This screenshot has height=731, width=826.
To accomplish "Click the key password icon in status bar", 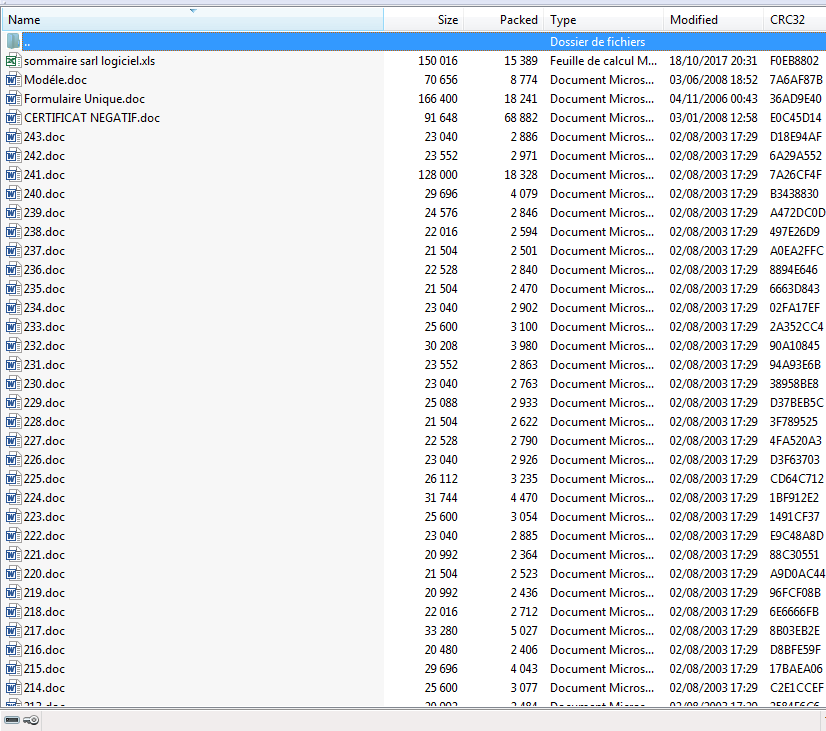I will pyautogui.click(x=31, y=720).
